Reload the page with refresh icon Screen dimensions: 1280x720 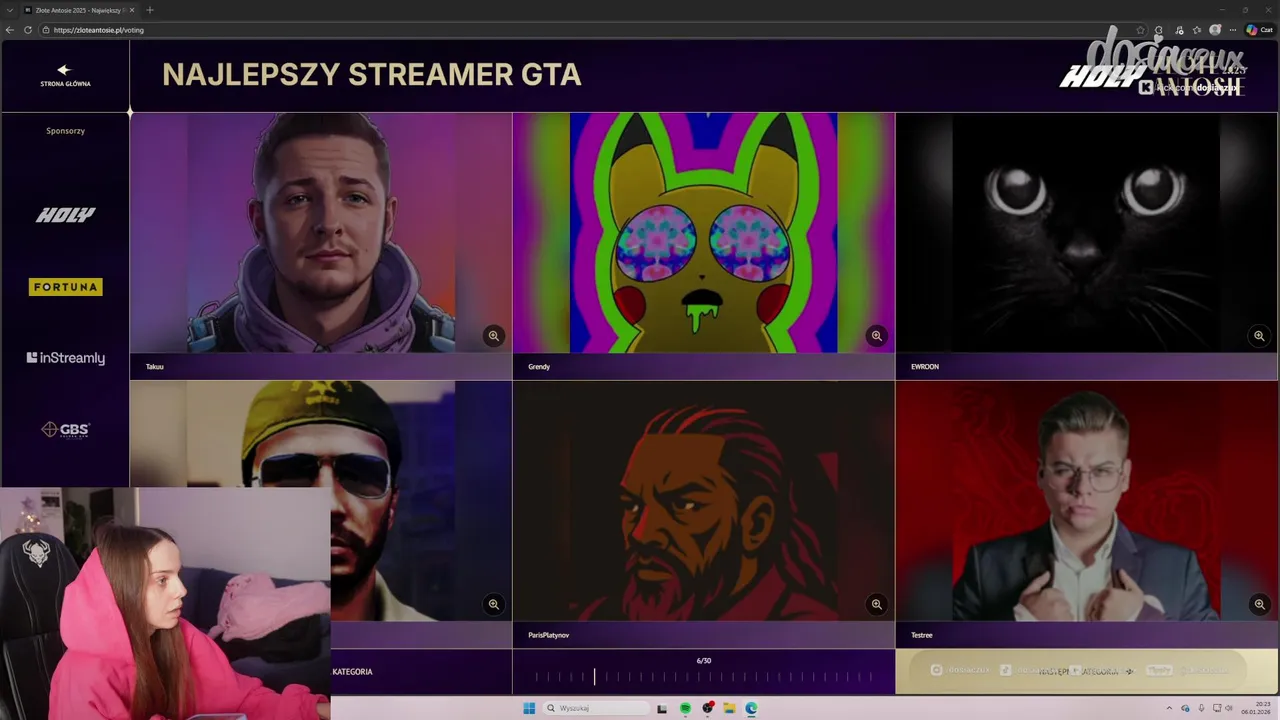coord(28,30)
